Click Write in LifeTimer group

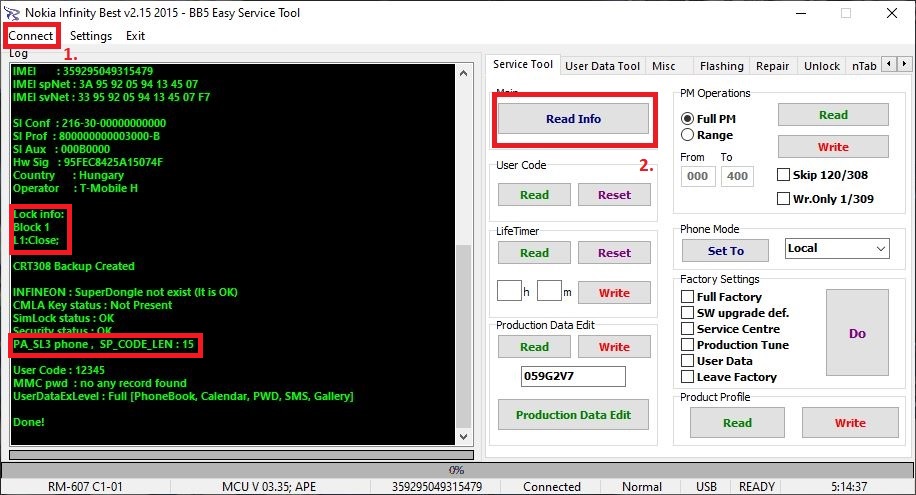pos(614,293)
